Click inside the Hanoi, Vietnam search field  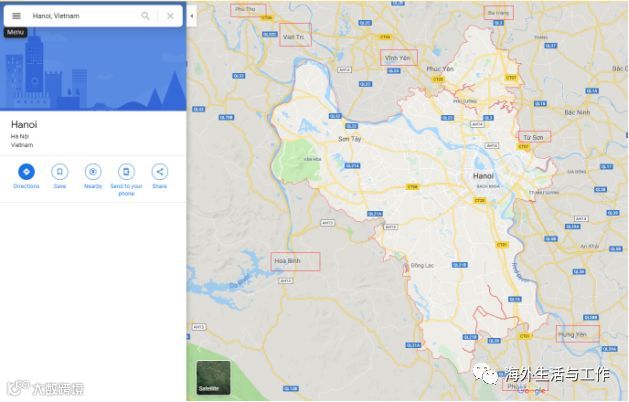coord(84,16)
